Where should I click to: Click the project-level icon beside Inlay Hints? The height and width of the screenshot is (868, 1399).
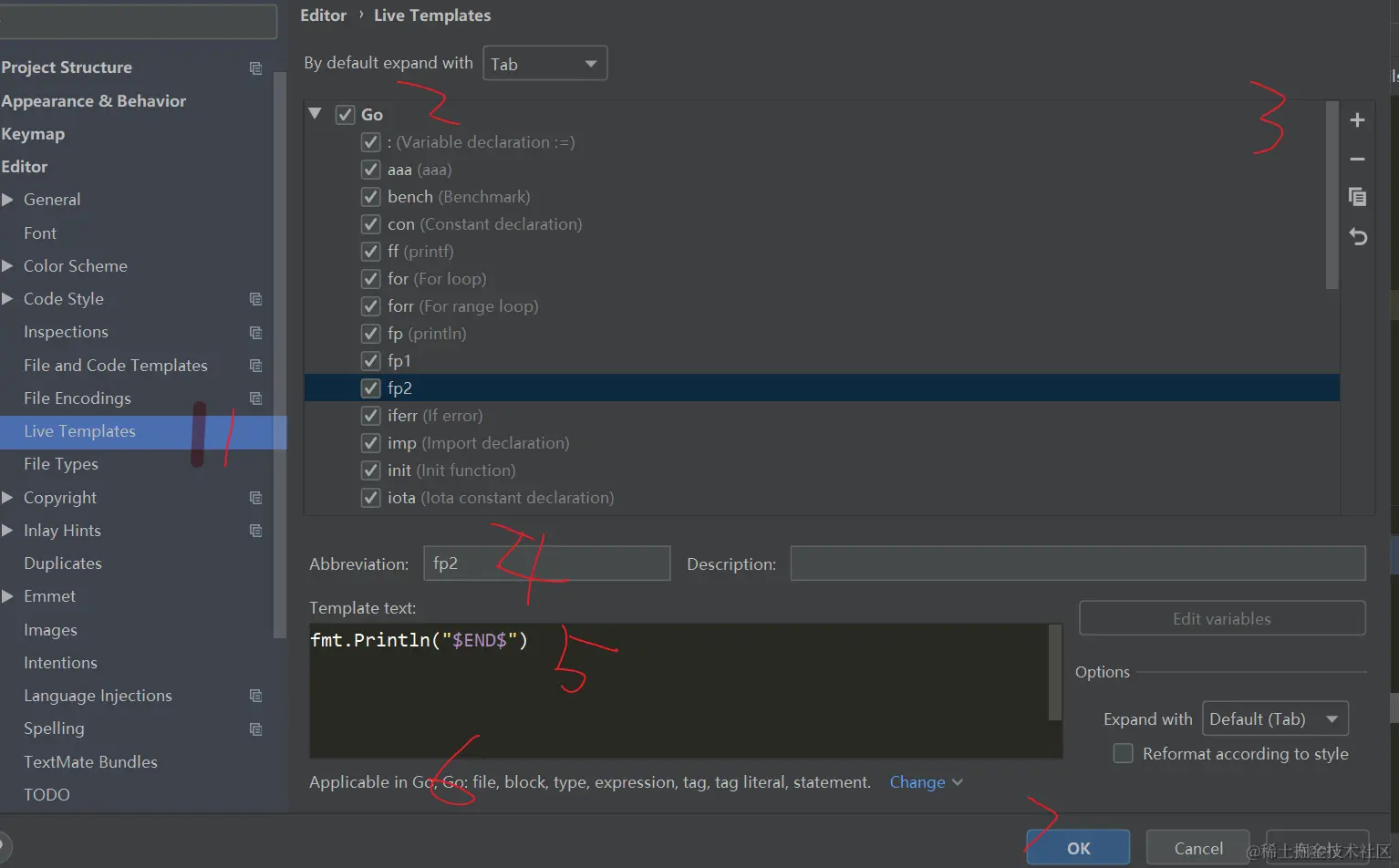[x=255, y=531]
